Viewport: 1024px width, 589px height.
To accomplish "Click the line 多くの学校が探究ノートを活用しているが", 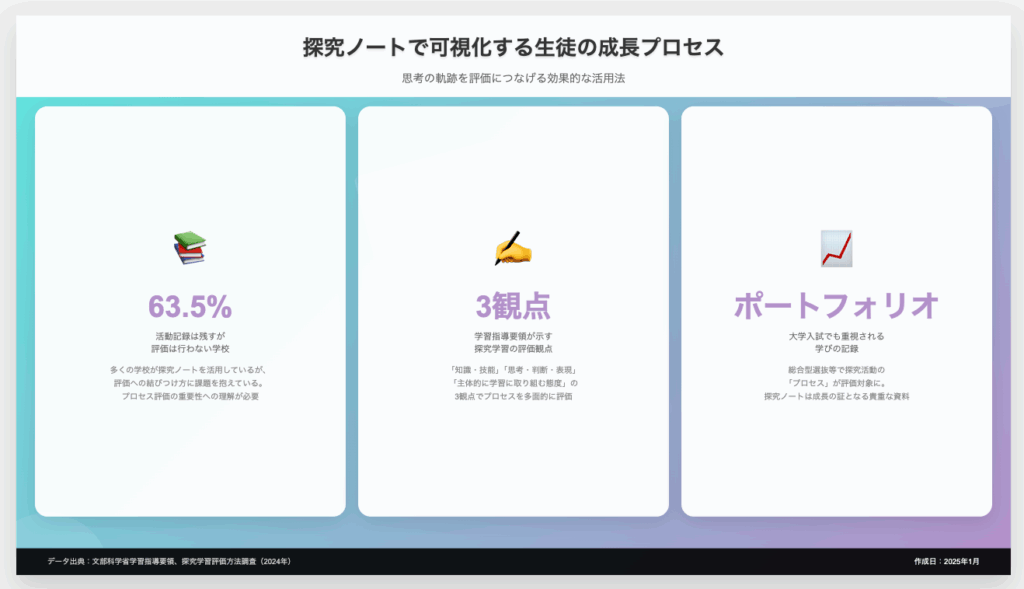I will [190, 370].
